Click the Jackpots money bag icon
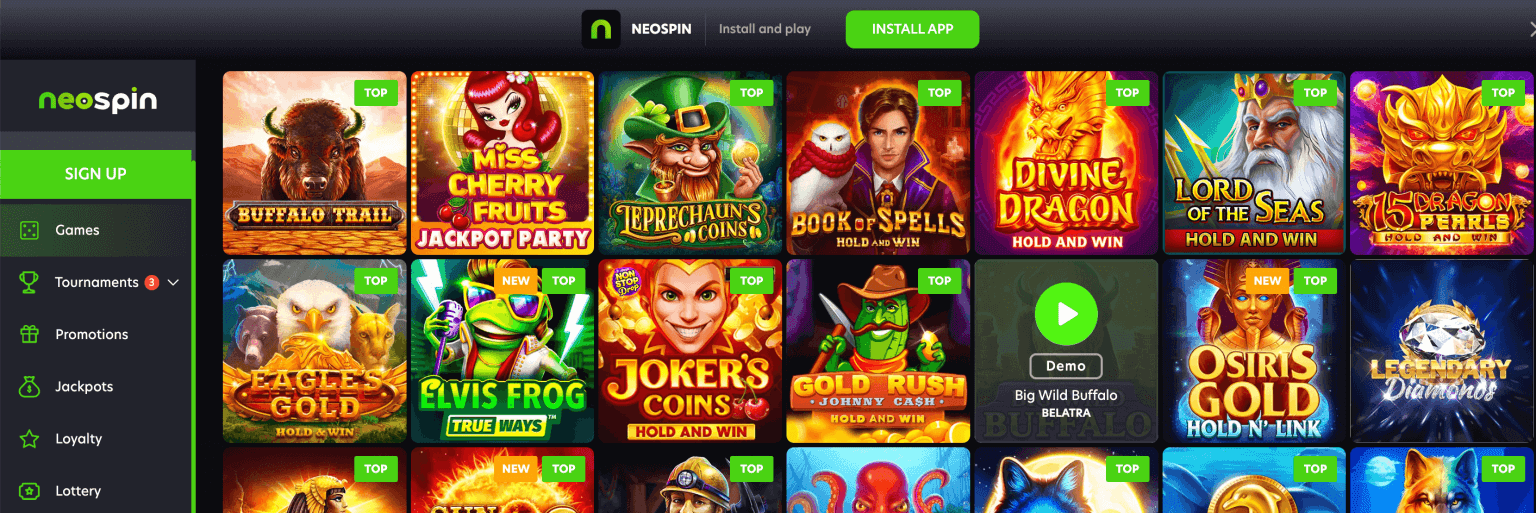The image size is (1536, 513). tap(29, 386)
